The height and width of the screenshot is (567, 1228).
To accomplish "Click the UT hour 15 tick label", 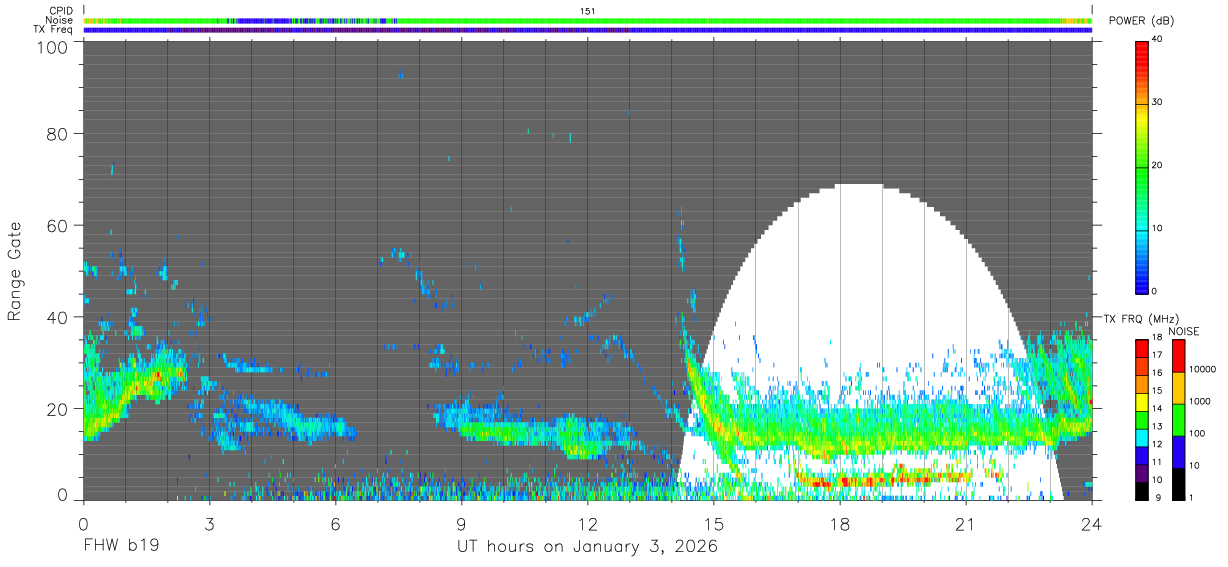I will click(714, 524).
